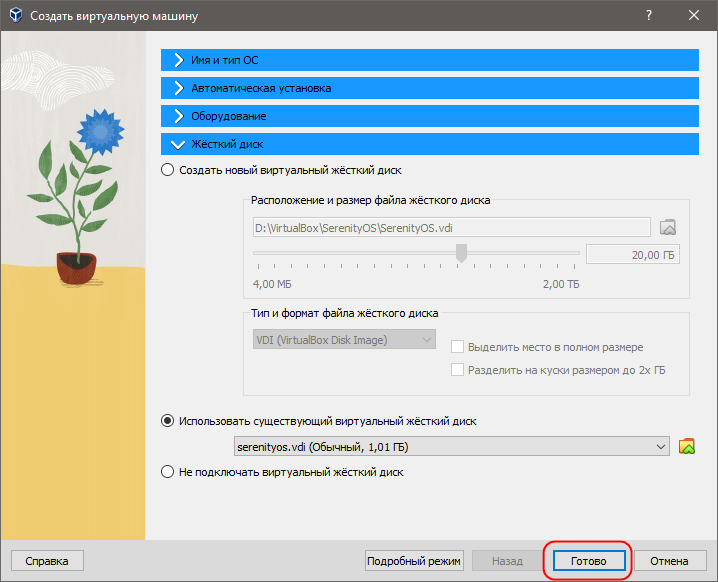Click the 'Справка' button
Screen dimensions: 718x582
click(x=47, y=561)
